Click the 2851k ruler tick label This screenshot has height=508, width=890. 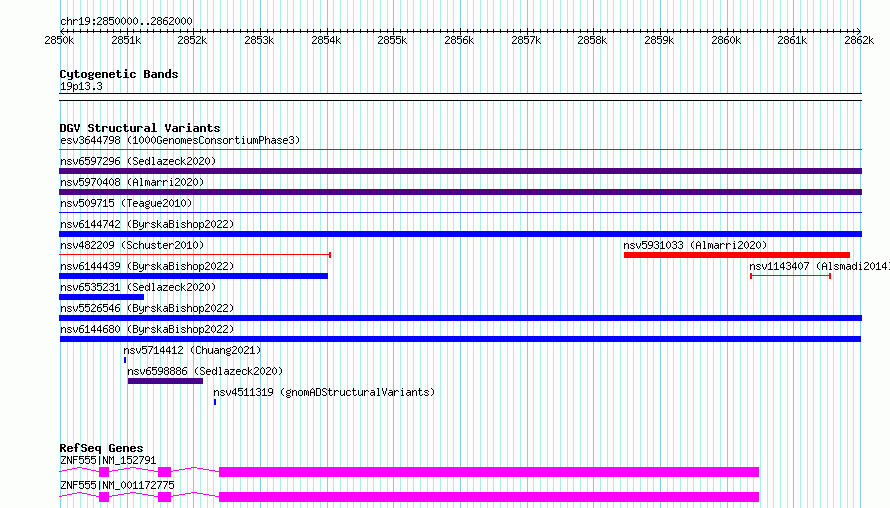(126, 40)
